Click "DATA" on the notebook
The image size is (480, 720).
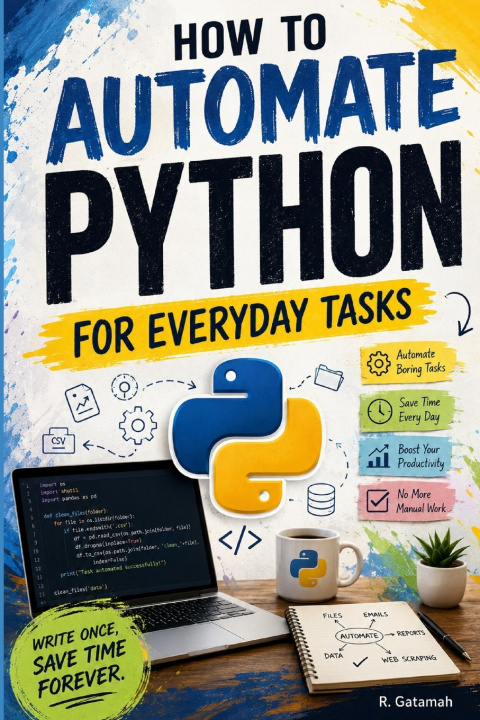(333, 656)
